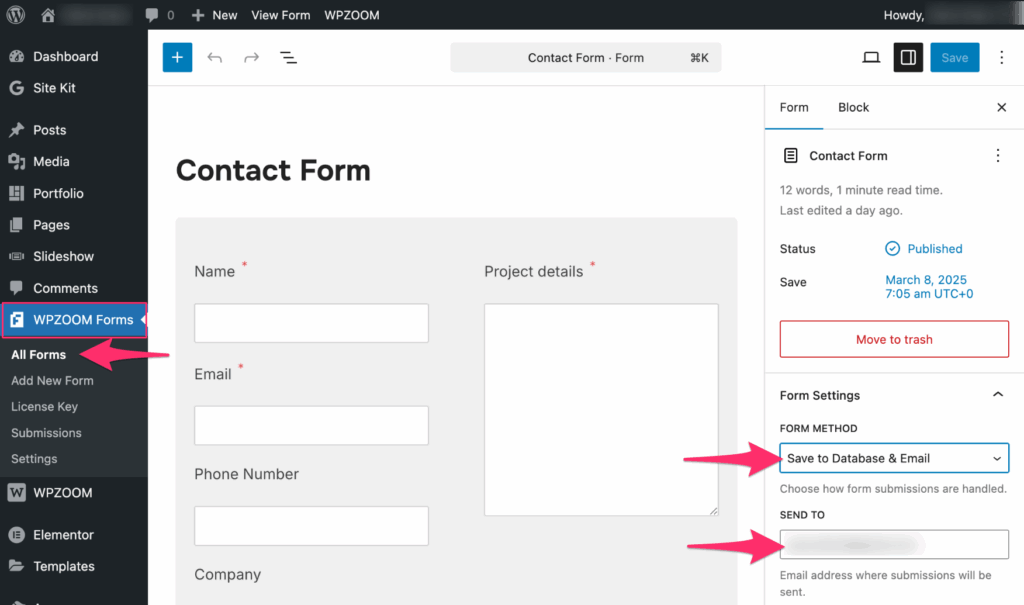Open All Forms submenu

coord(39,355)
